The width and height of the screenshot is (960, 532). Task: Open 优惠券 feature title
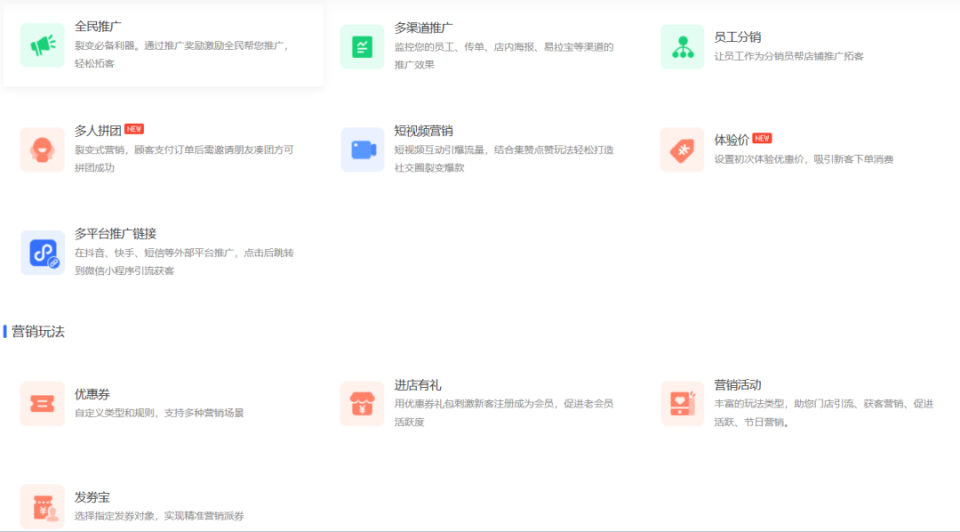point(92,394)
